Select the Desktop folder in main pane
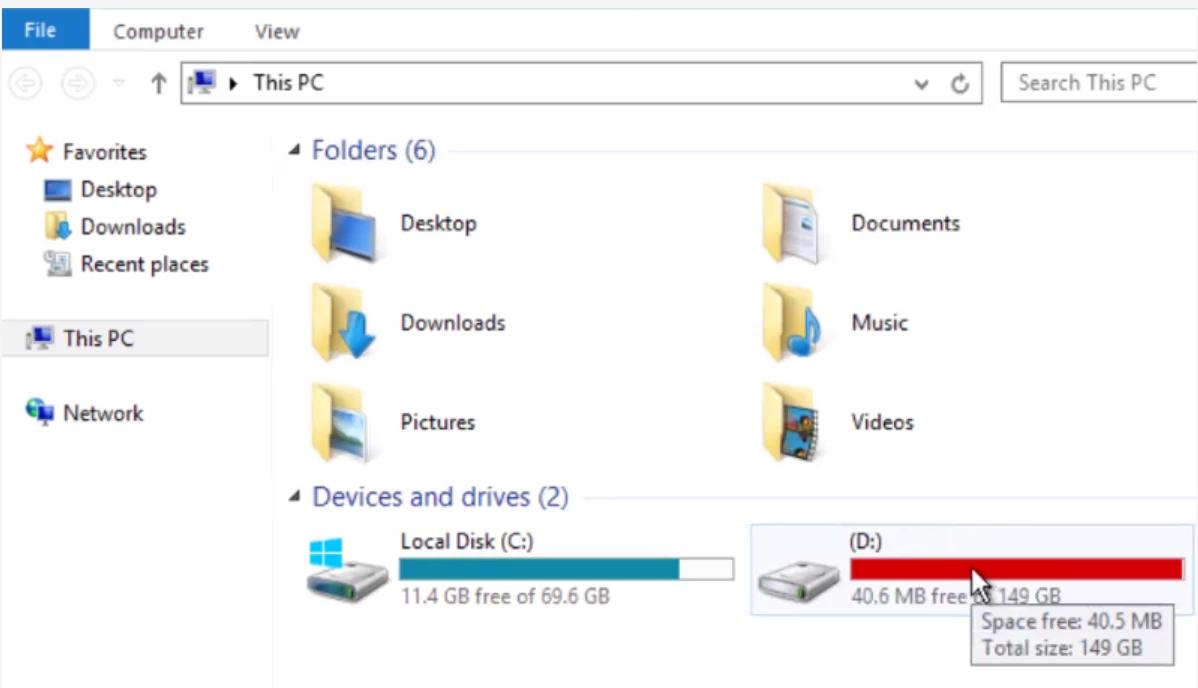Screen dimensions: 1198x688 (395, 223)
